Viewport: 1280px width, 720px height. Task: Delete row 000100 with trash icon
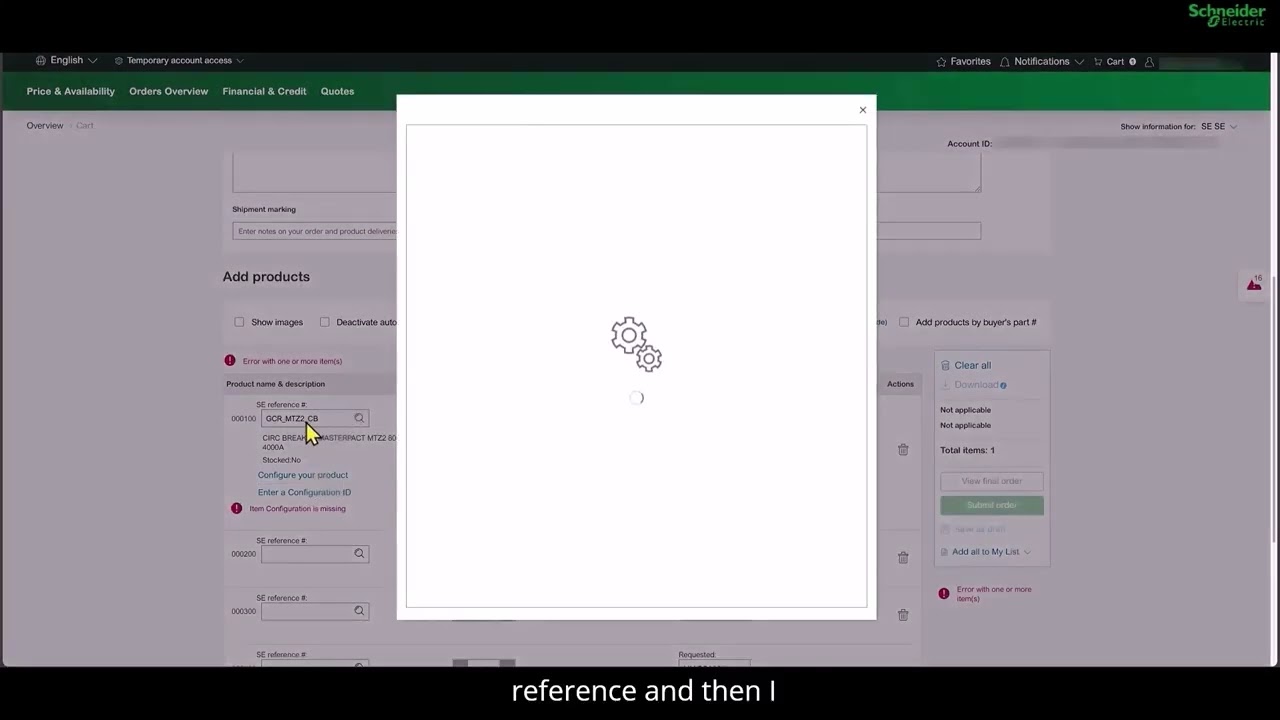[x=903, y=450]
